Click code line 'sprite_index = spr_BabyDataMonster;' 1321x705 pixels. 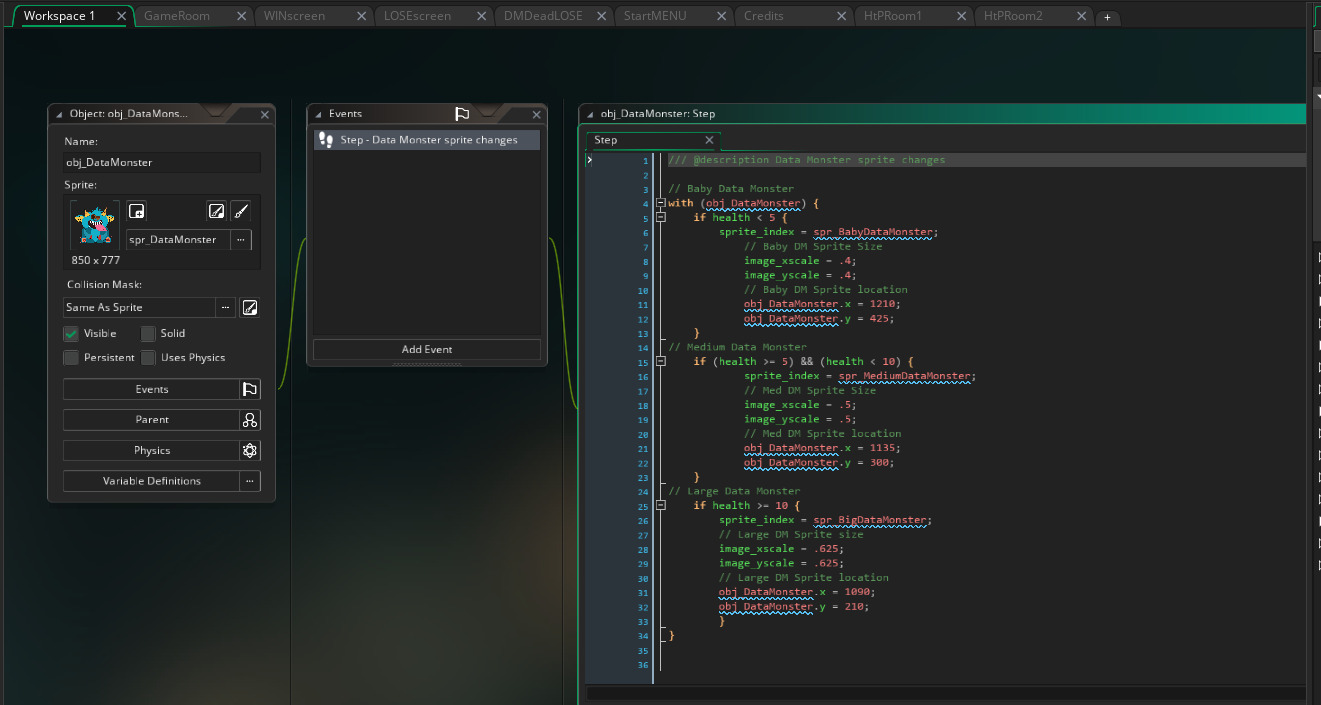(827, 232)
